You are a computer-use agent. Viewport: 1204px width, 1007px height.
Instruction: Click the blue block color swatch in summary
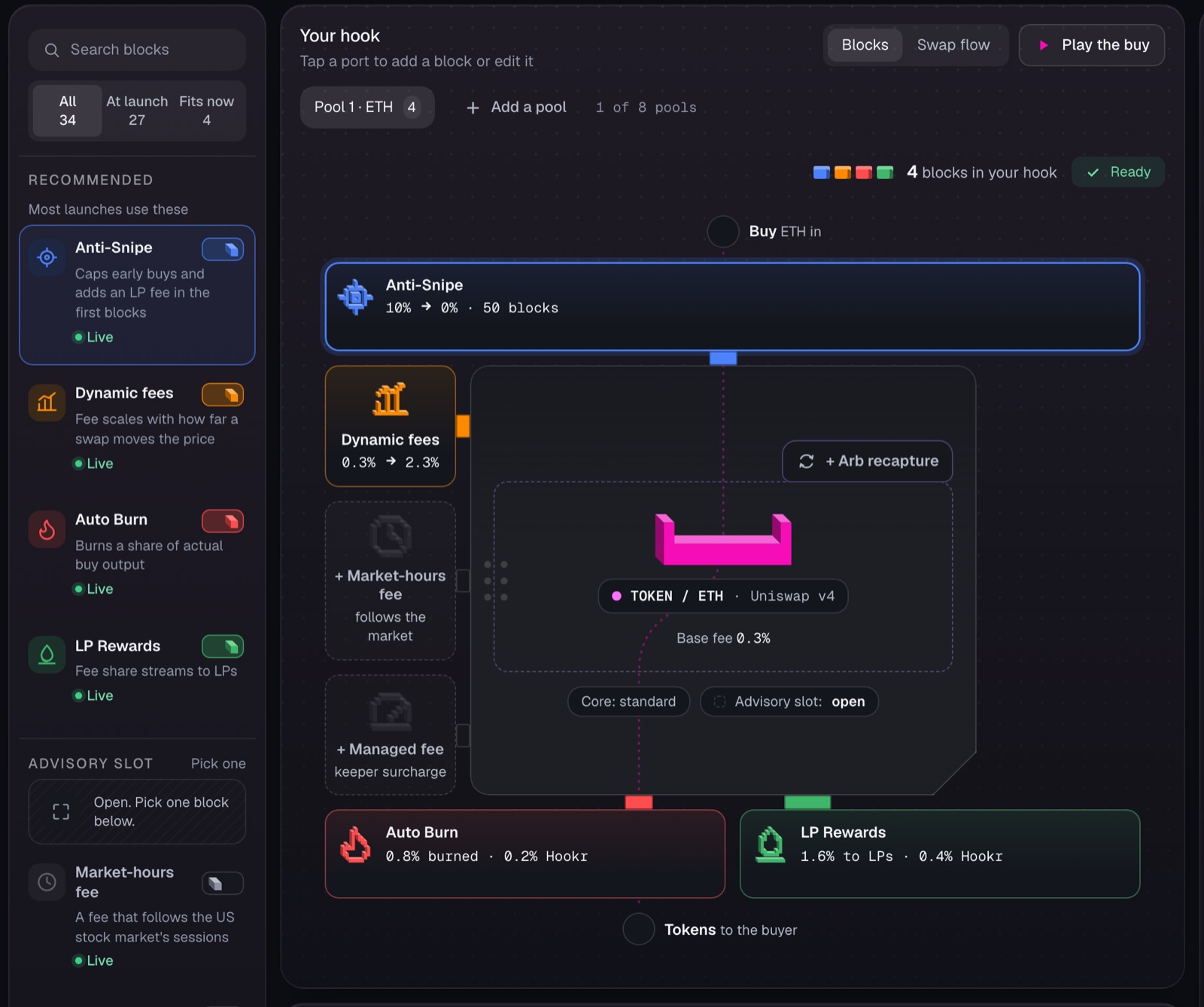pos(822,173)
